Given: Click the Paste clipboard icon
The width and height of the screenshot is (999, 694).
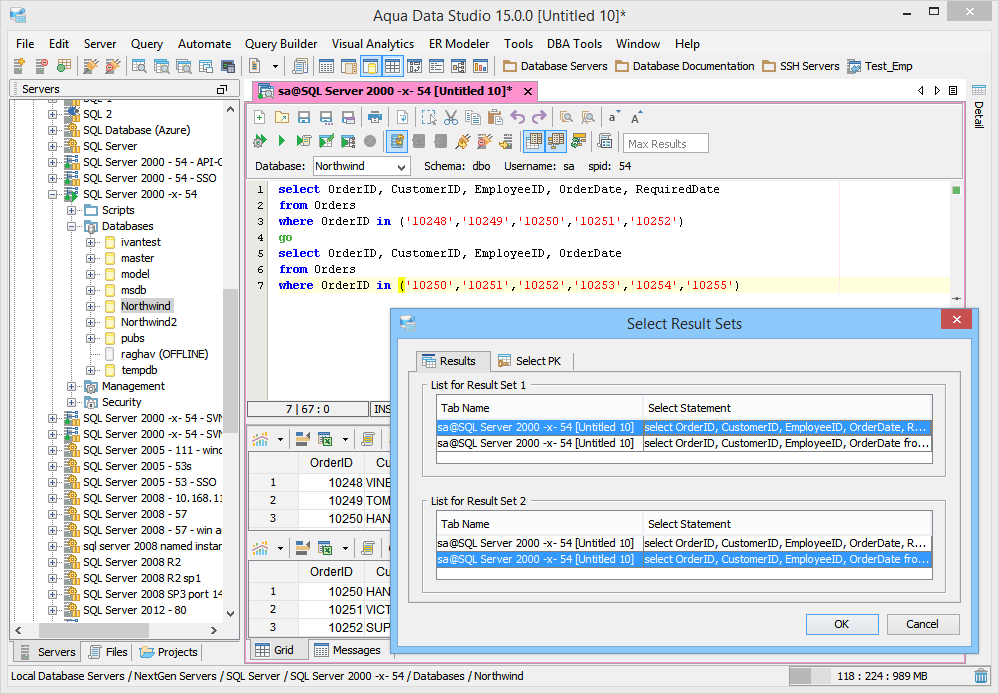Looking at the screenshot, I should [x=495, y=117].
